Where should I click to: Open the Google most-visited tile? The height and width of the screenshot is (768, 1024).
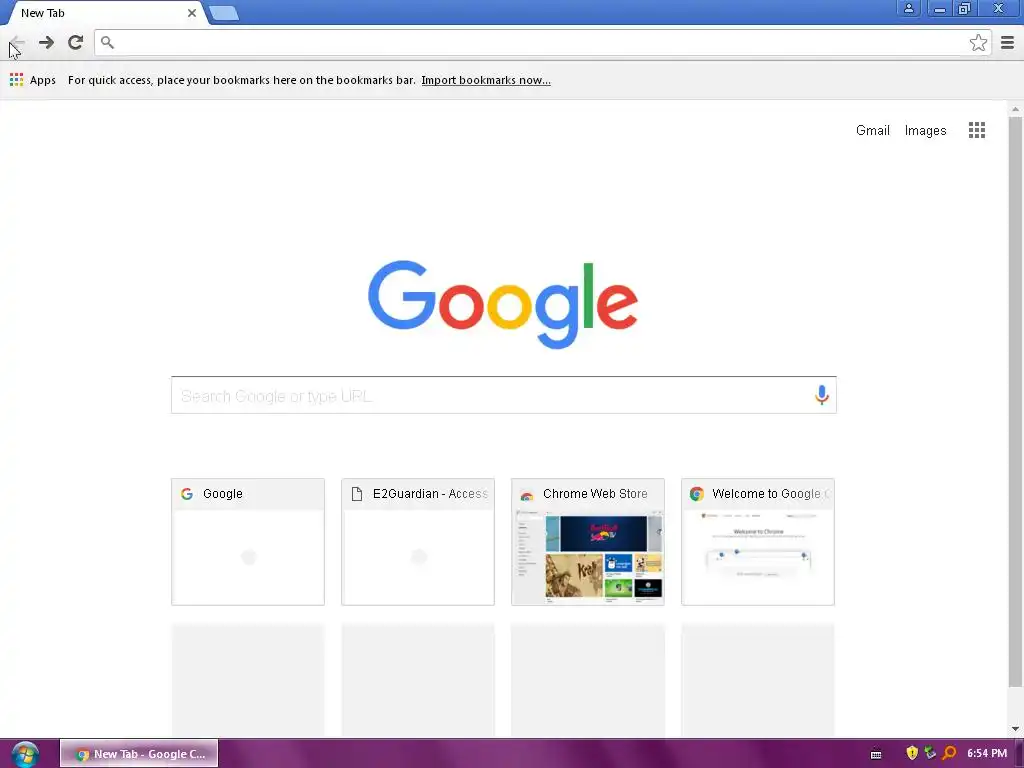click(248, 542)
